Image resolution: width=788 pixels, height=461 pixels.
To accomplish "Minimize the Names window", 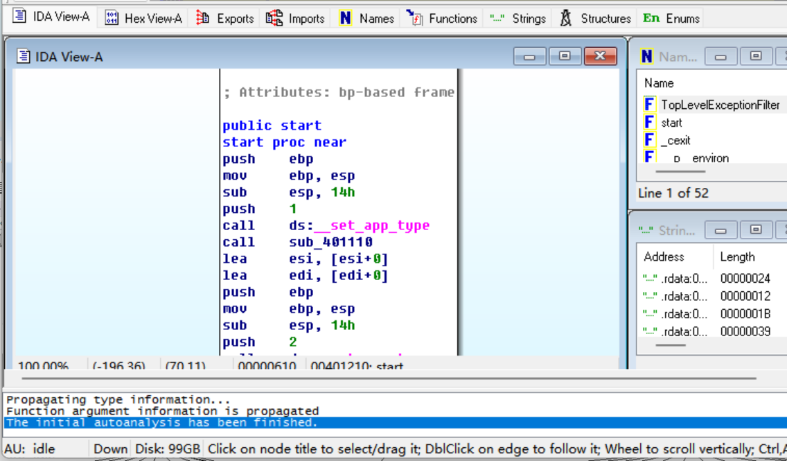I will [721, 56].
